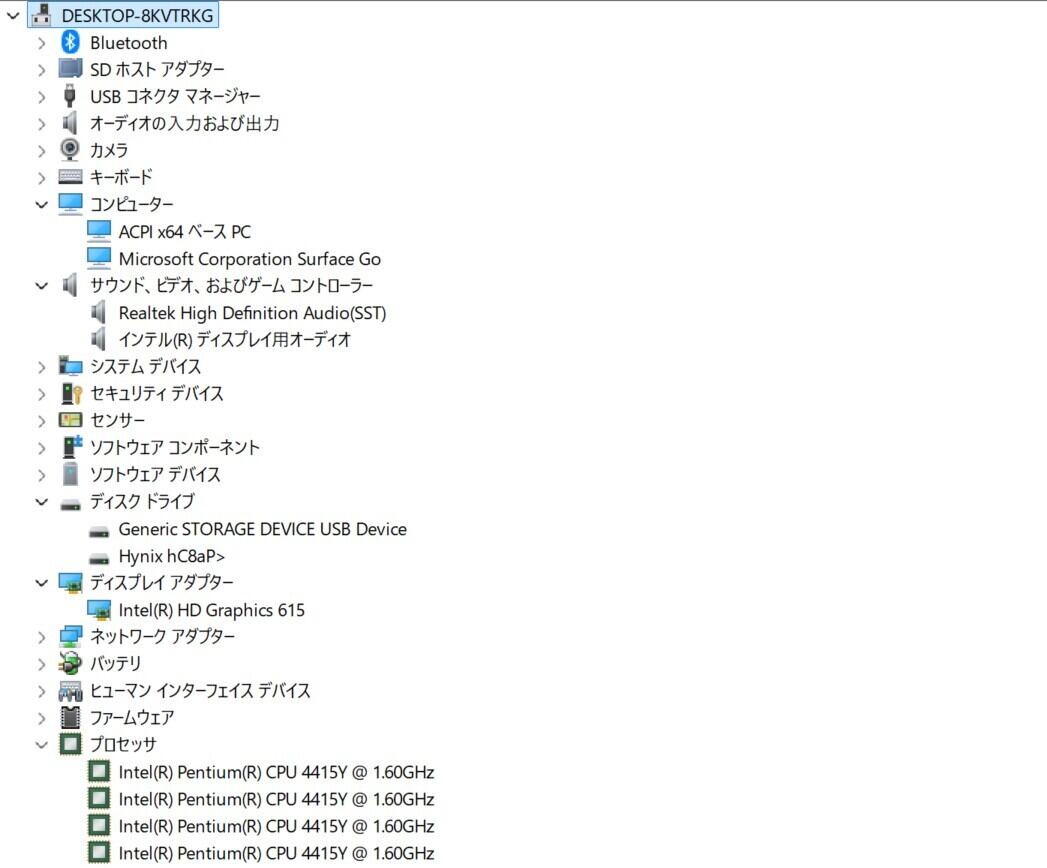Click the computer icon beside DESKTOP-8KVTRKG
This screenshot has height=868, width=1047.
pos(41,15)
